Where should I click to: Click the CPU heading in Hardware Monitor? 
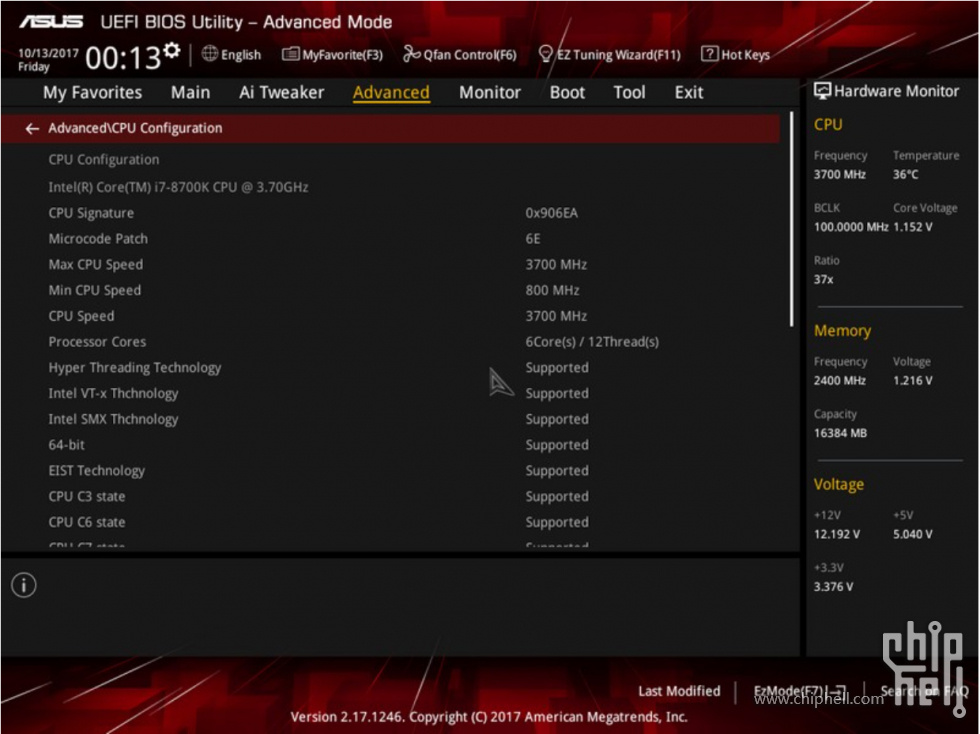pos(828,124)
